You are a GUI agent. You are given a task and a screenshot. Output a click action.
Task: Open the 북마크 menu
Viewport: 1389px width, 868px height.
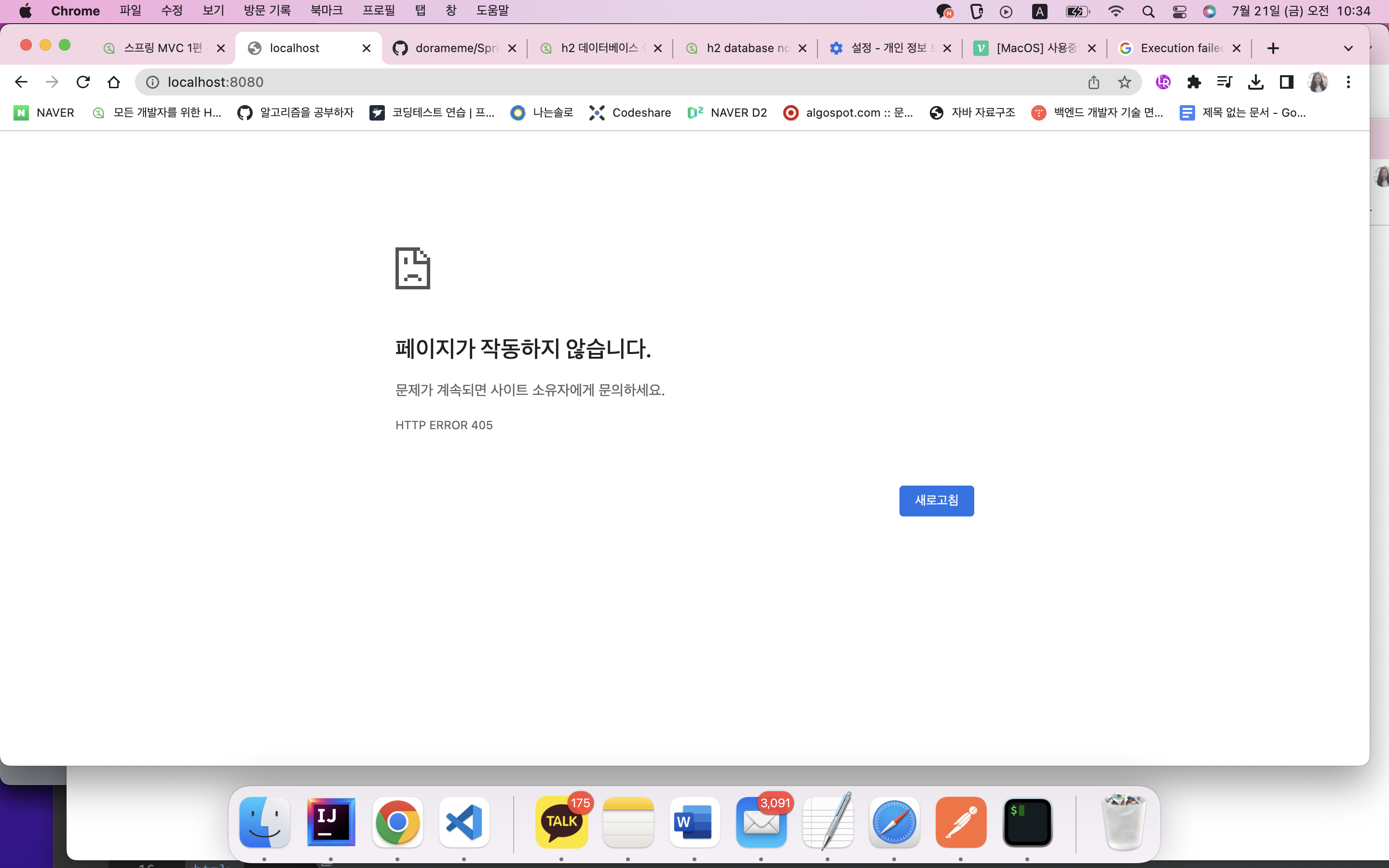tap(327, 11)
